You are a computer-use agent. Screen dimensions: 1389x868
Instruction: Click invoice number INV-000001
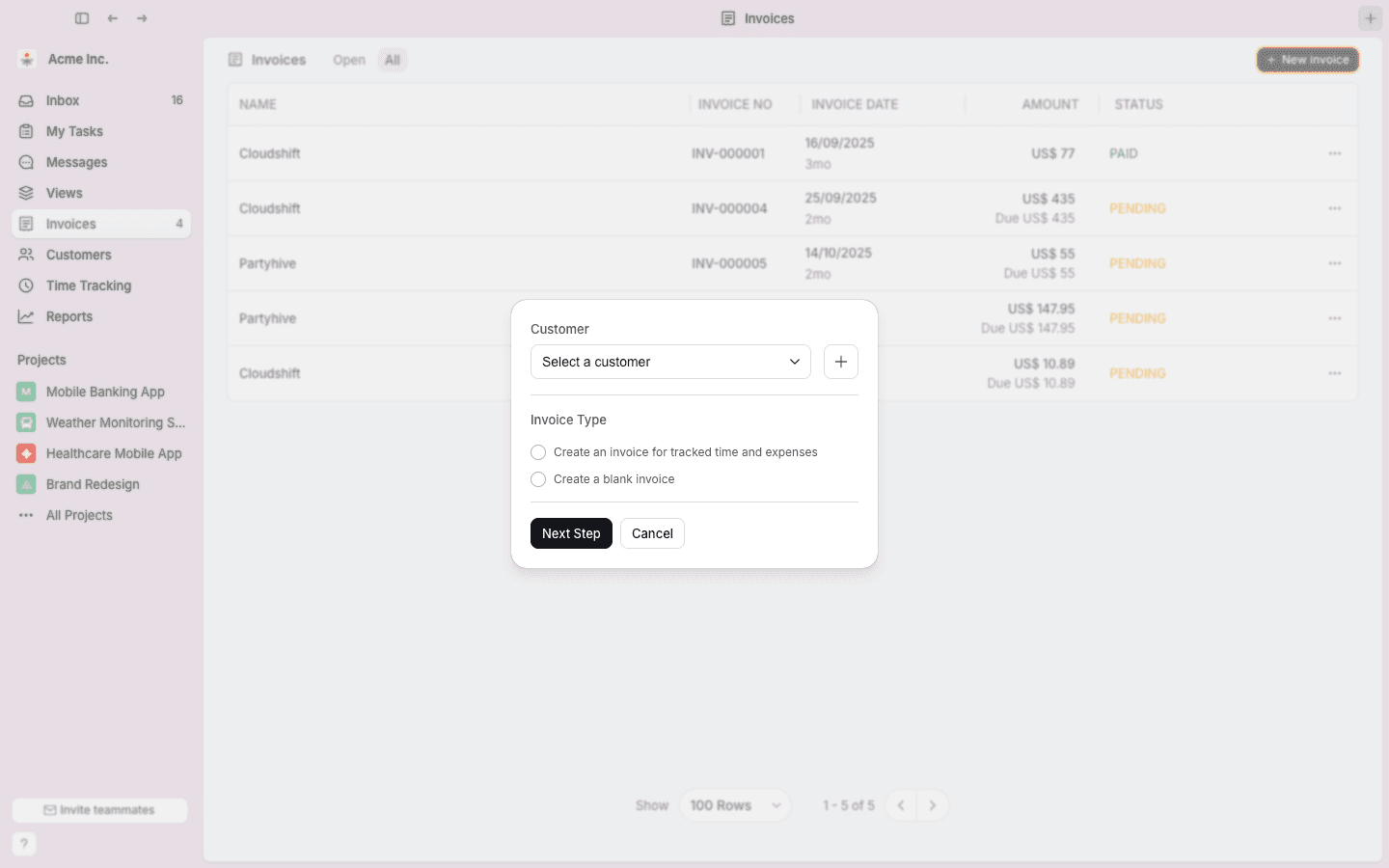tap(728, 153)
